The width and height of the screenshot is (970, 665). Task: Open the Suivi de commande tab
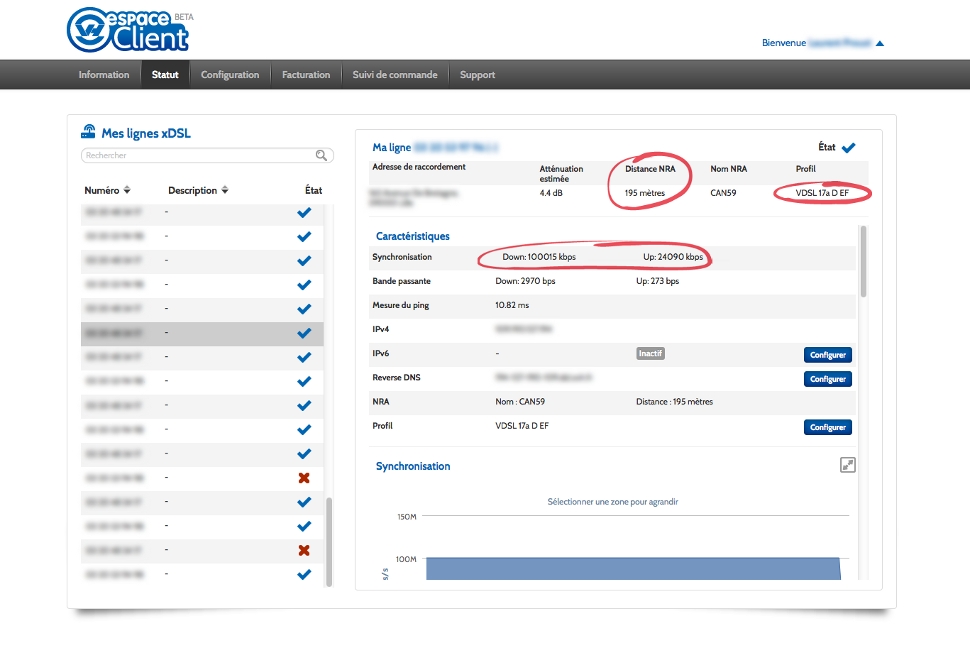[395, 75]
